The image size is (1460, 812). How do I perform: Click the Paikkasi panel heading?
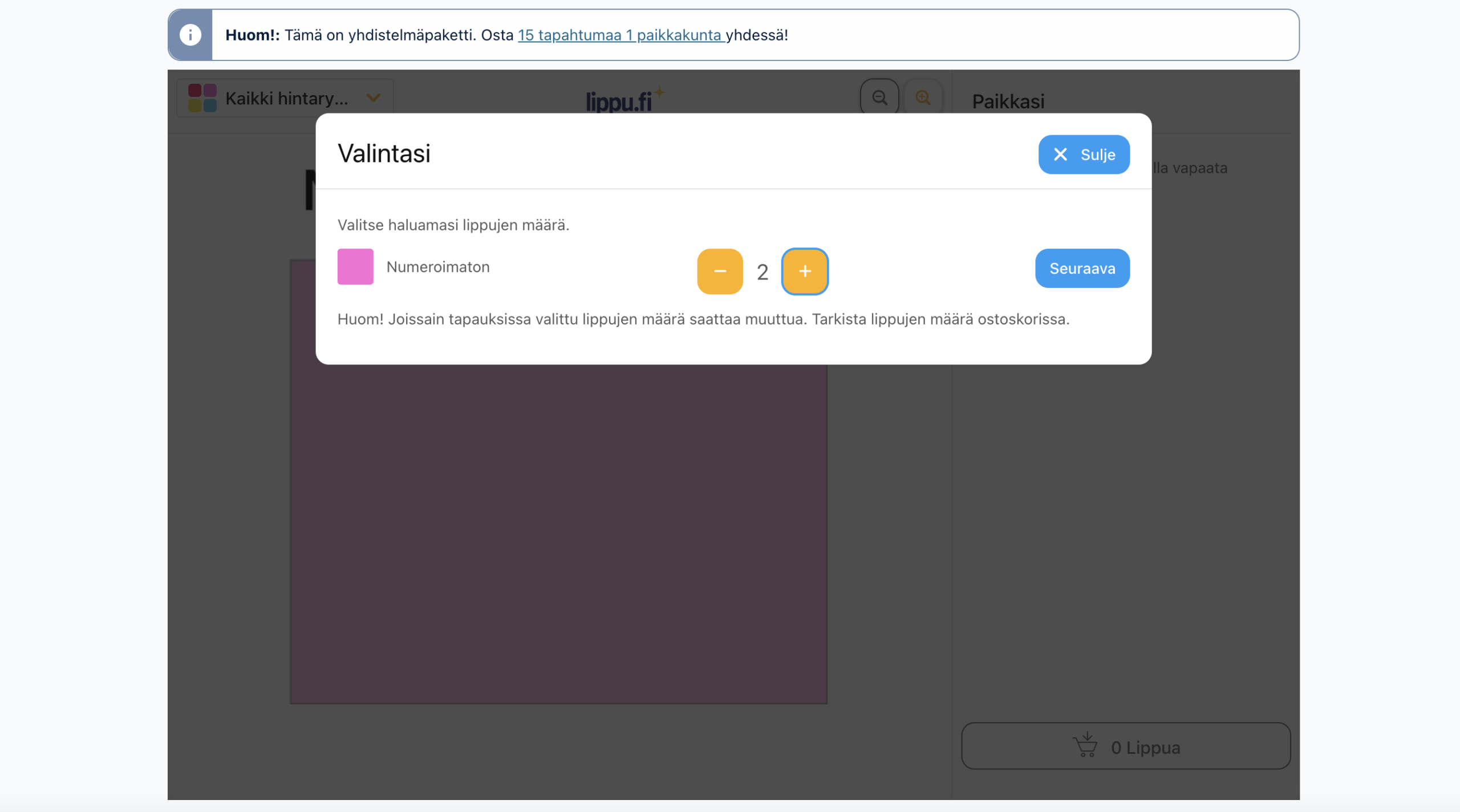tap(1008, 101)
